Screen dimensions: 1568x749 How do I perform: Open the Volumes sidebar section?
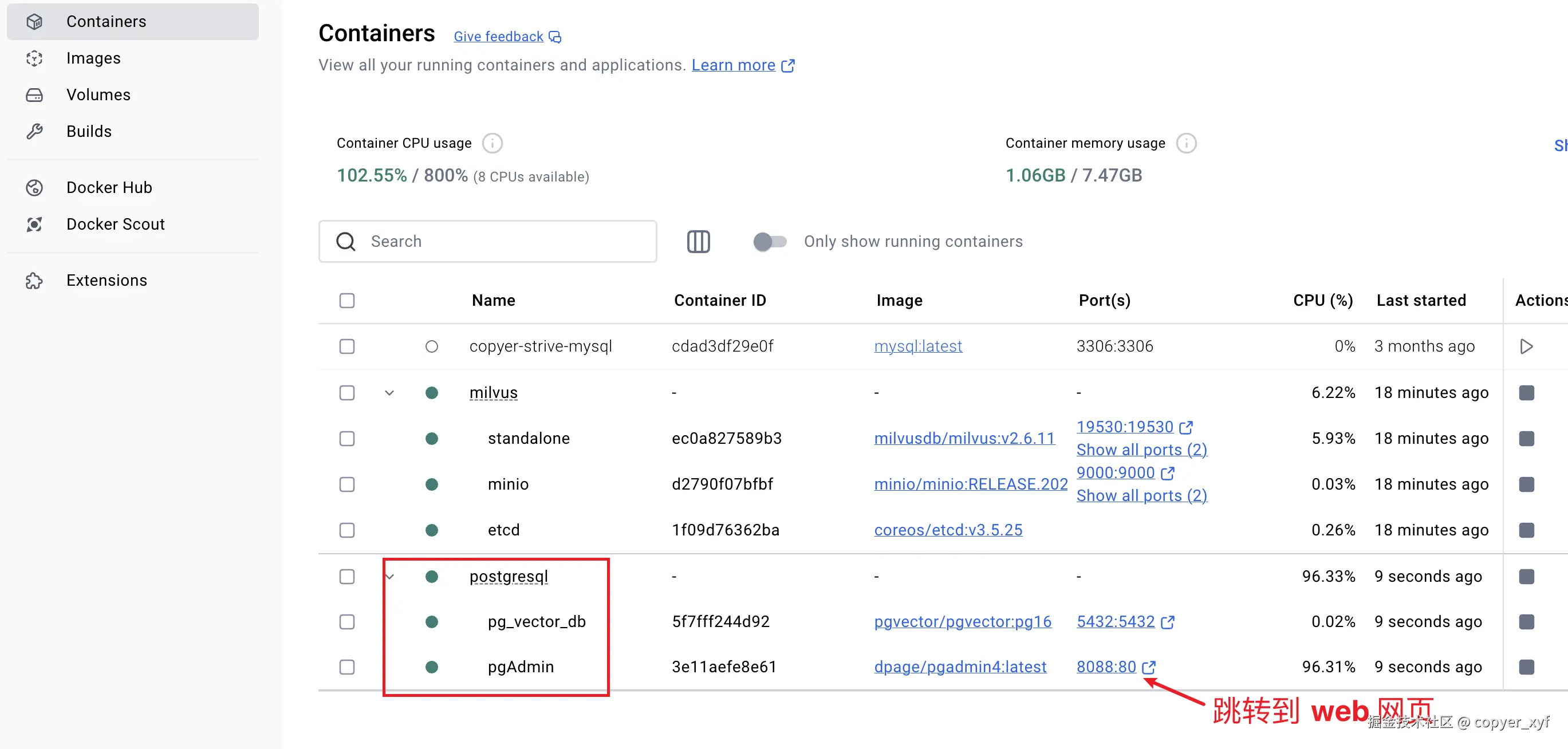(133, 94)
